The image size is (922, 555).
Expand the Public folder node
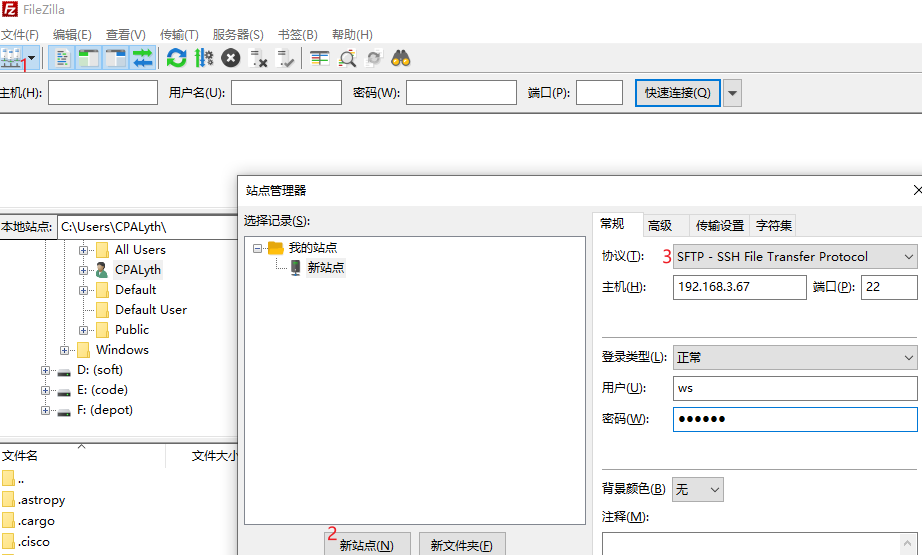(x=83, y=330)
